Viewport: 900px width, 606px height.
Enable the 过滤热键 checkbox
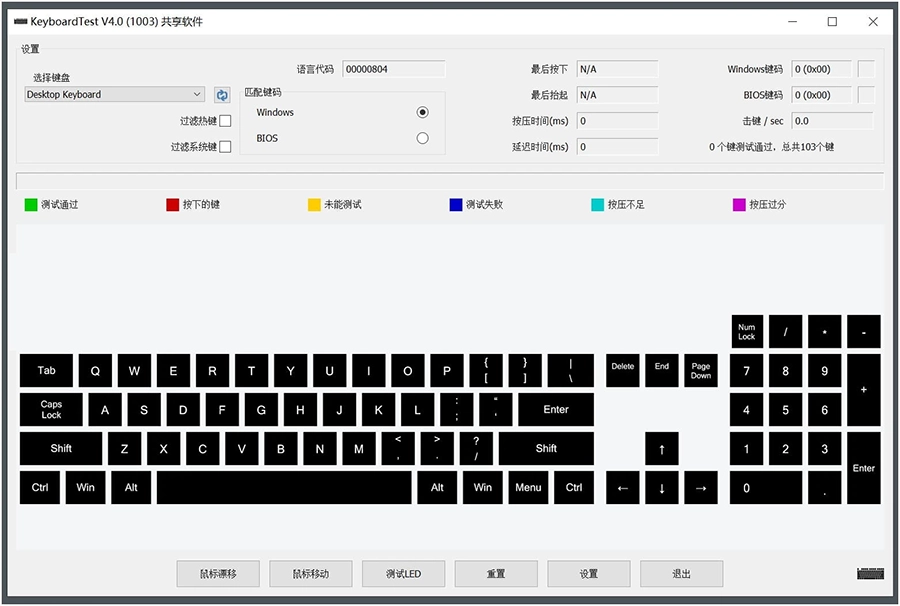(225, 121)
